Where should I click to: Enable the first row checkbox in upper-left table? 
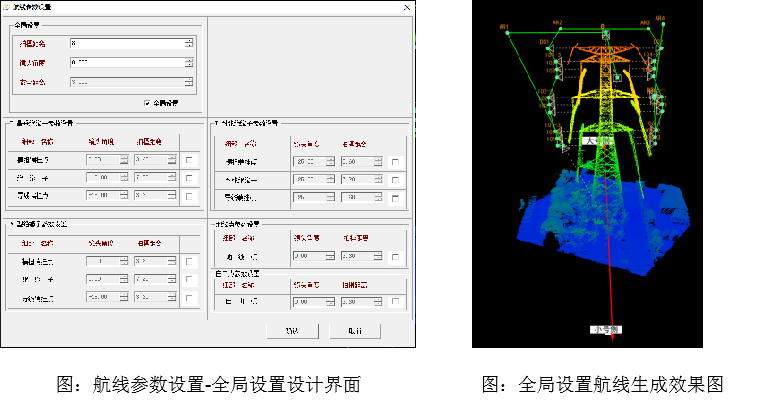(x=190, y=160)
